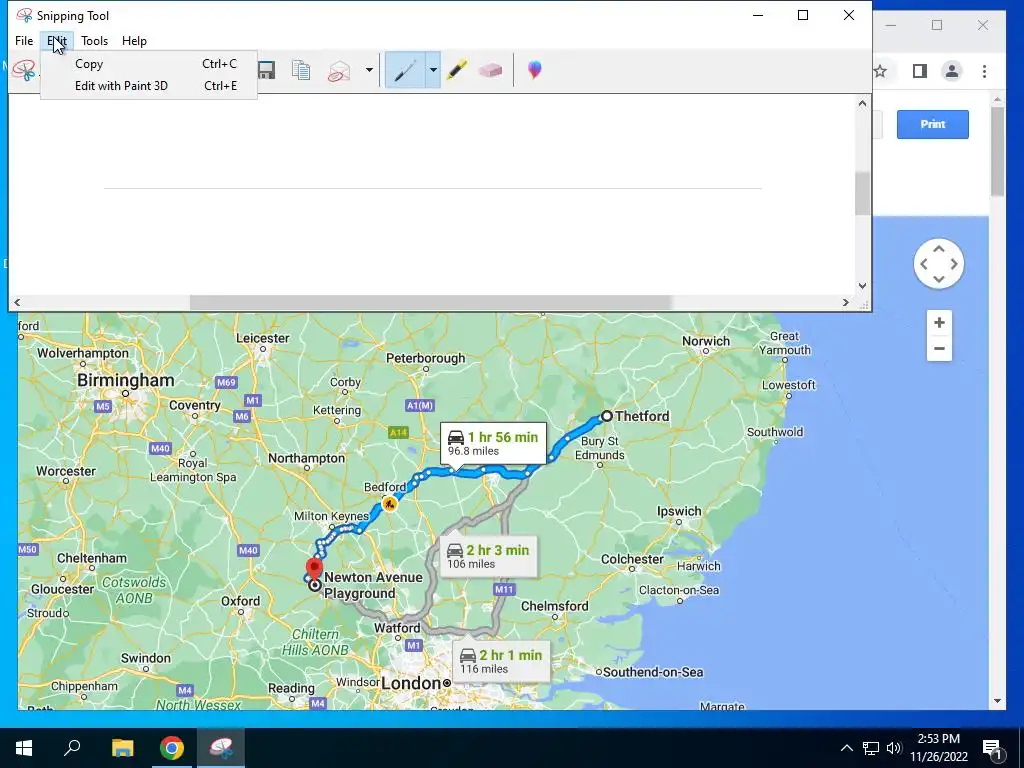Click the New snip scissors icon
This screenshot has height=768, width=1024.
tap(24, 70)
